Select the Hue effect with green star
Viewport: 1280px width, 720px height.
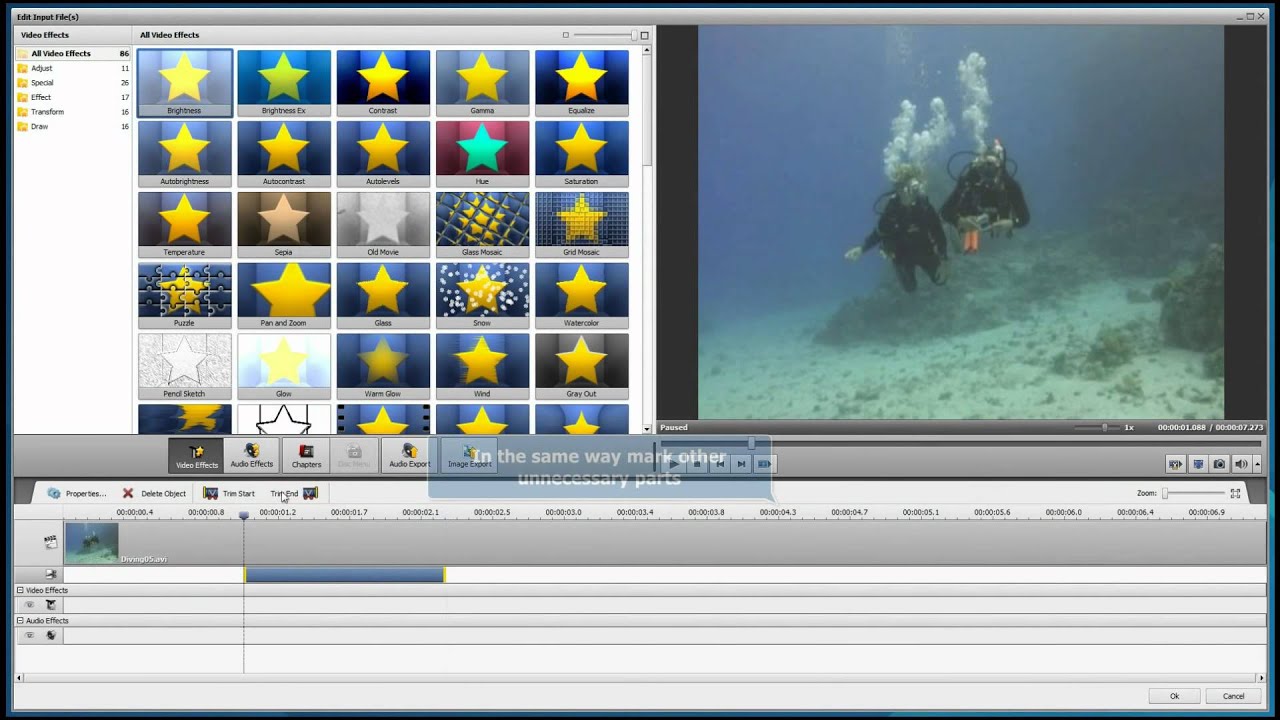point(482,154)
